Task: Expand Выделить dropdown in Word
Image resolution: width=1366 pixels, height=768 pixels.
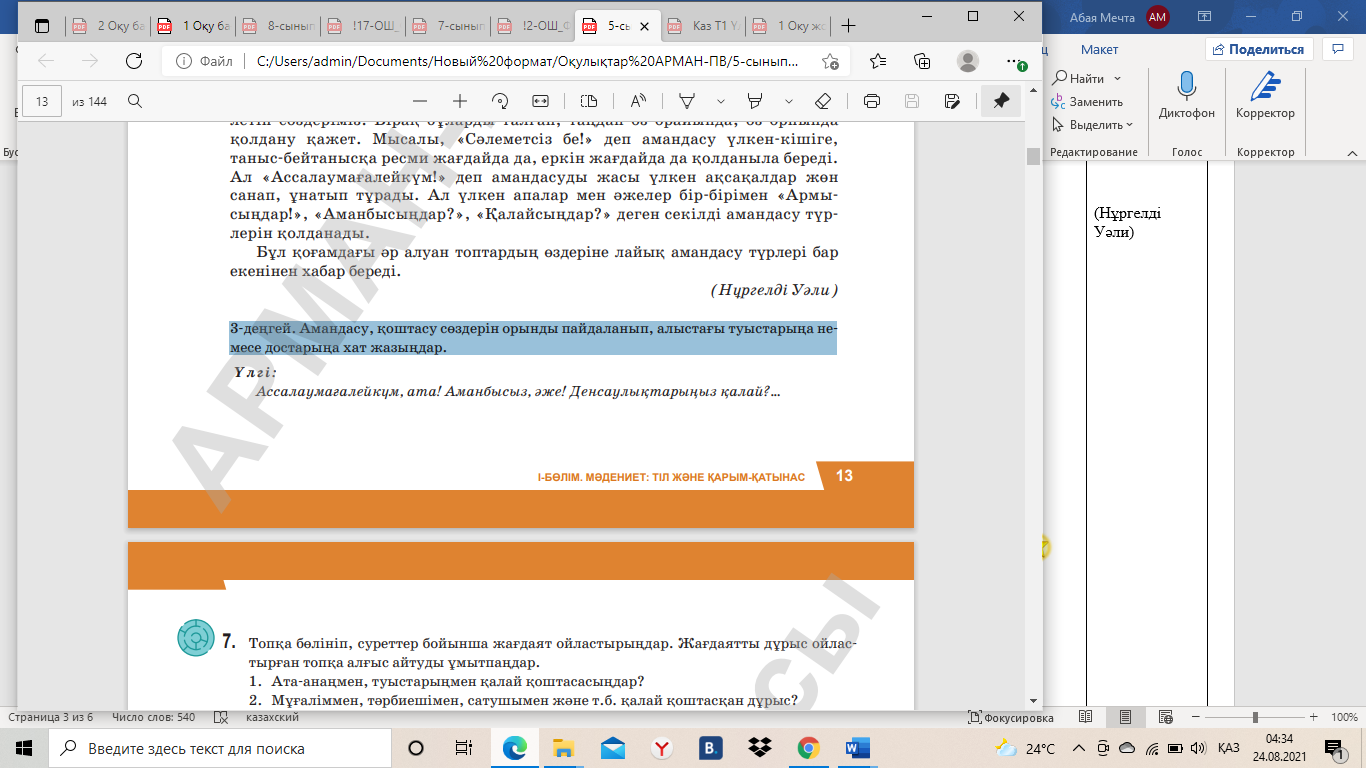Action: 1130,125
